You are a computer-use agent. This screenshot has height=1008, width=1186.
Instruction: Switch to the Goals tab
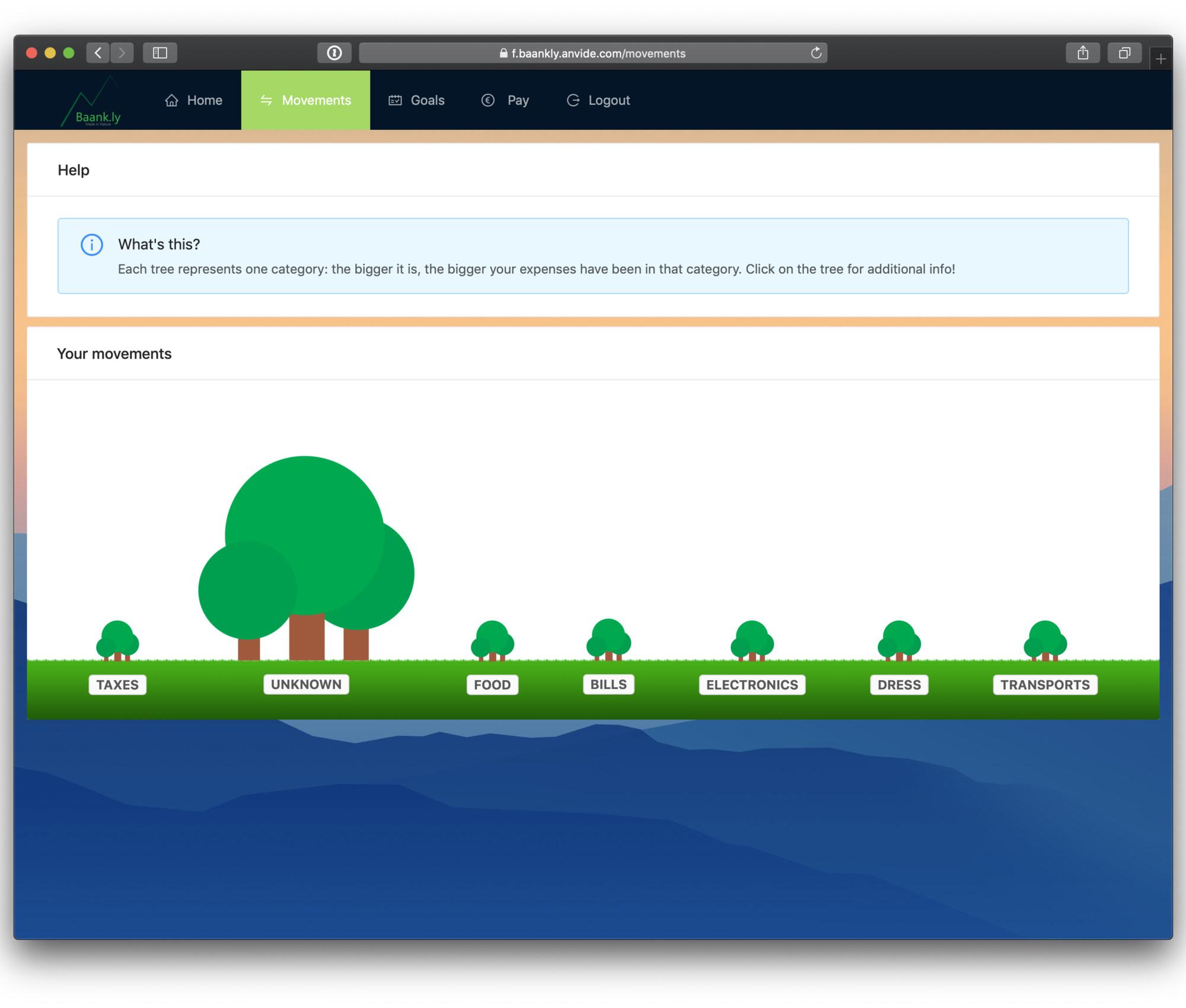(417, 100)
